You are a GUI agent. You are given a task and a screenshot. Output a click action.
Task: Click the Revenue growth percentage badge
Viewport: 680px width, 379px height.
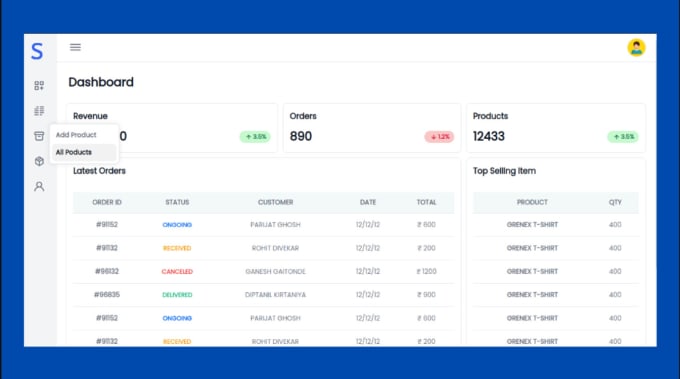pos(255,137)
